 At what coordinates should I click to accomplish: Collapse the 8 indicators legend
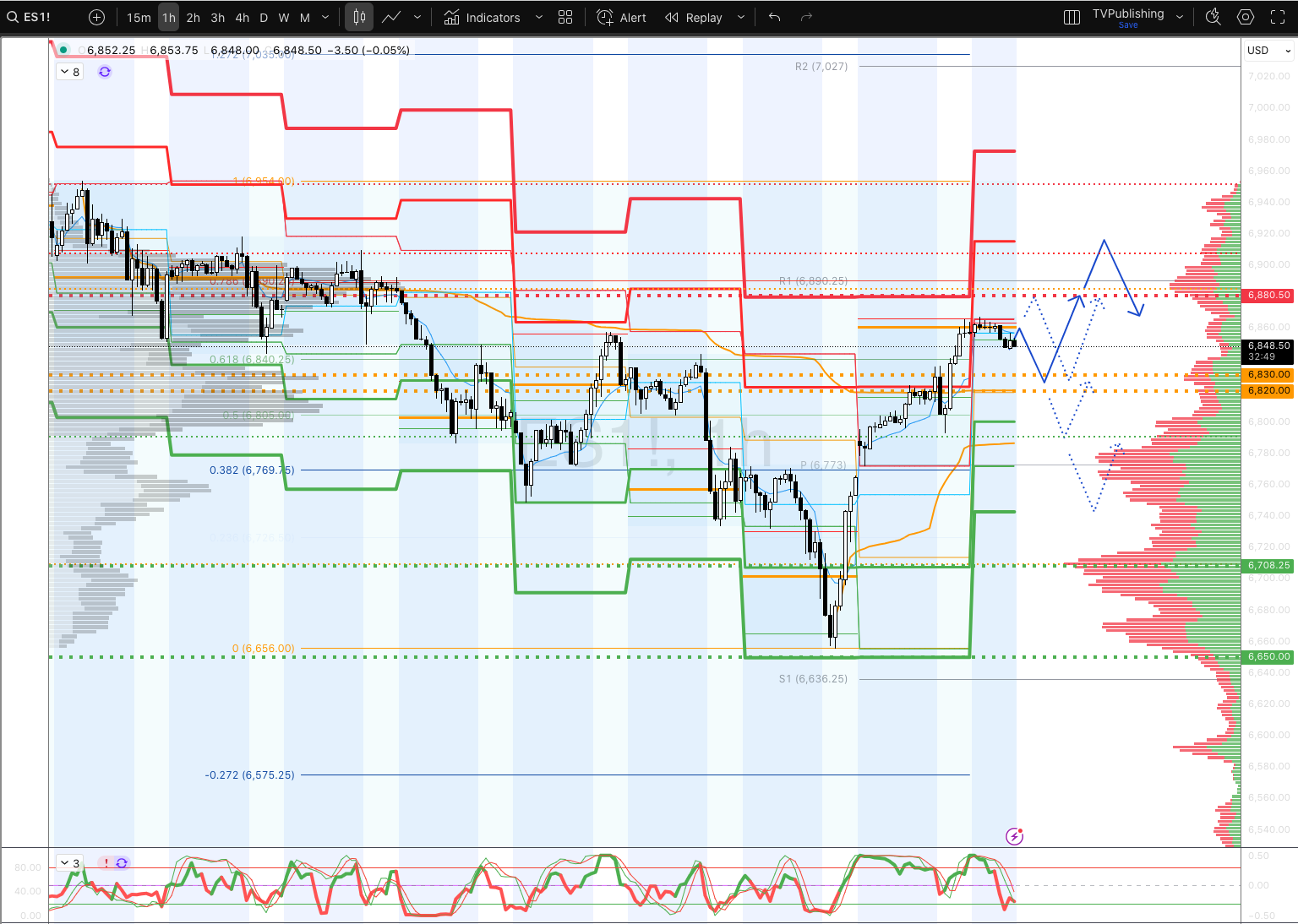(65, 72)
